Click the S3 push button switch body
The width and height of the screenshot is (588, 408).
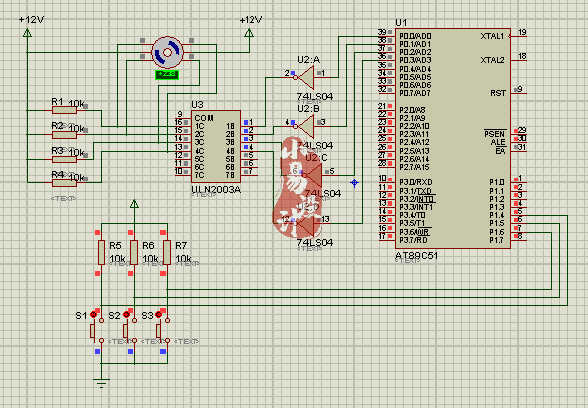(163, 330)
